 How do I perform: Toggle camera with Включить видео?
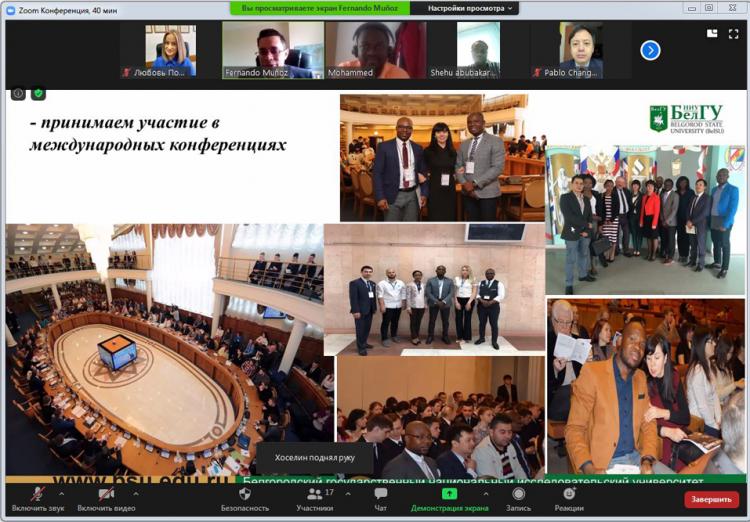coord(104,498)
